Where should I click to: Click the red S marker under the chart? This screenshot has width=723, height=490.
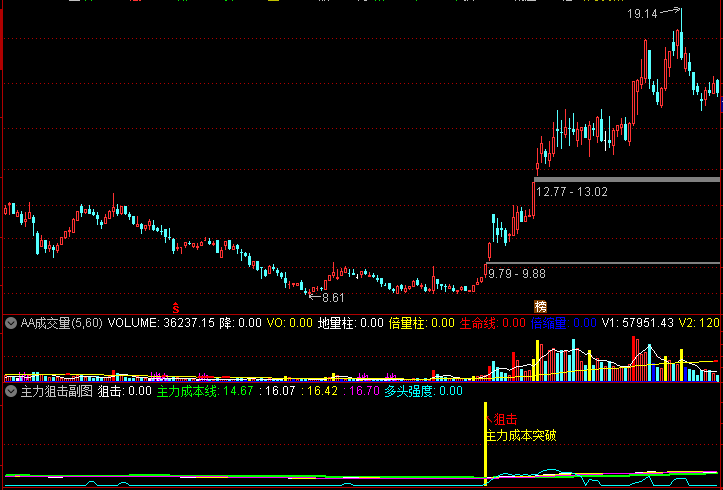click(x=176, y=307)
